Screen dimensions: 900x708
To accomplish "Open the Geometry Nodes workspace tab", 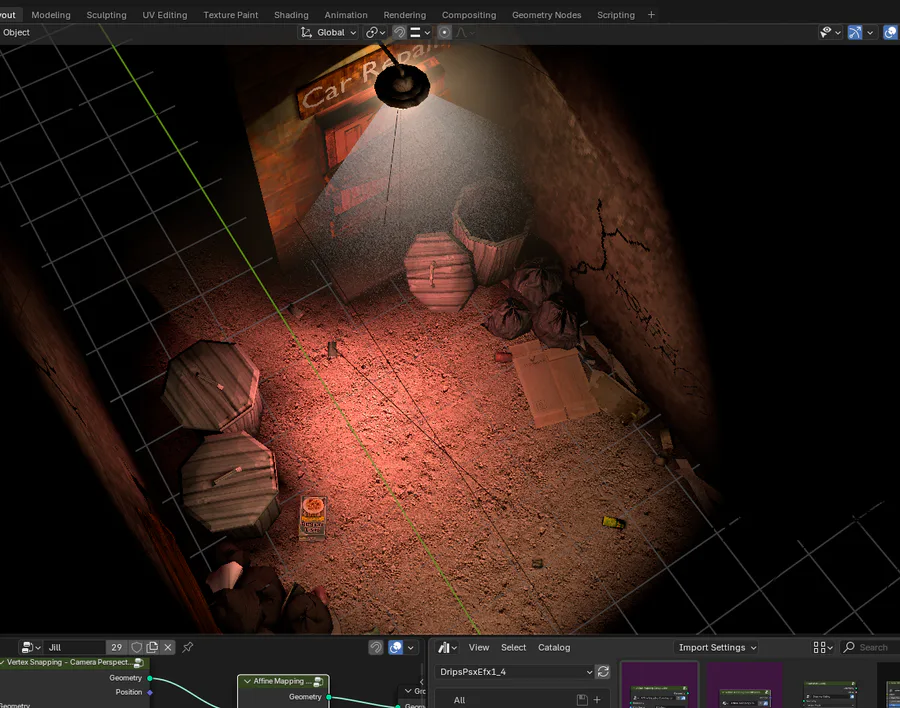I will click(546, 15).
